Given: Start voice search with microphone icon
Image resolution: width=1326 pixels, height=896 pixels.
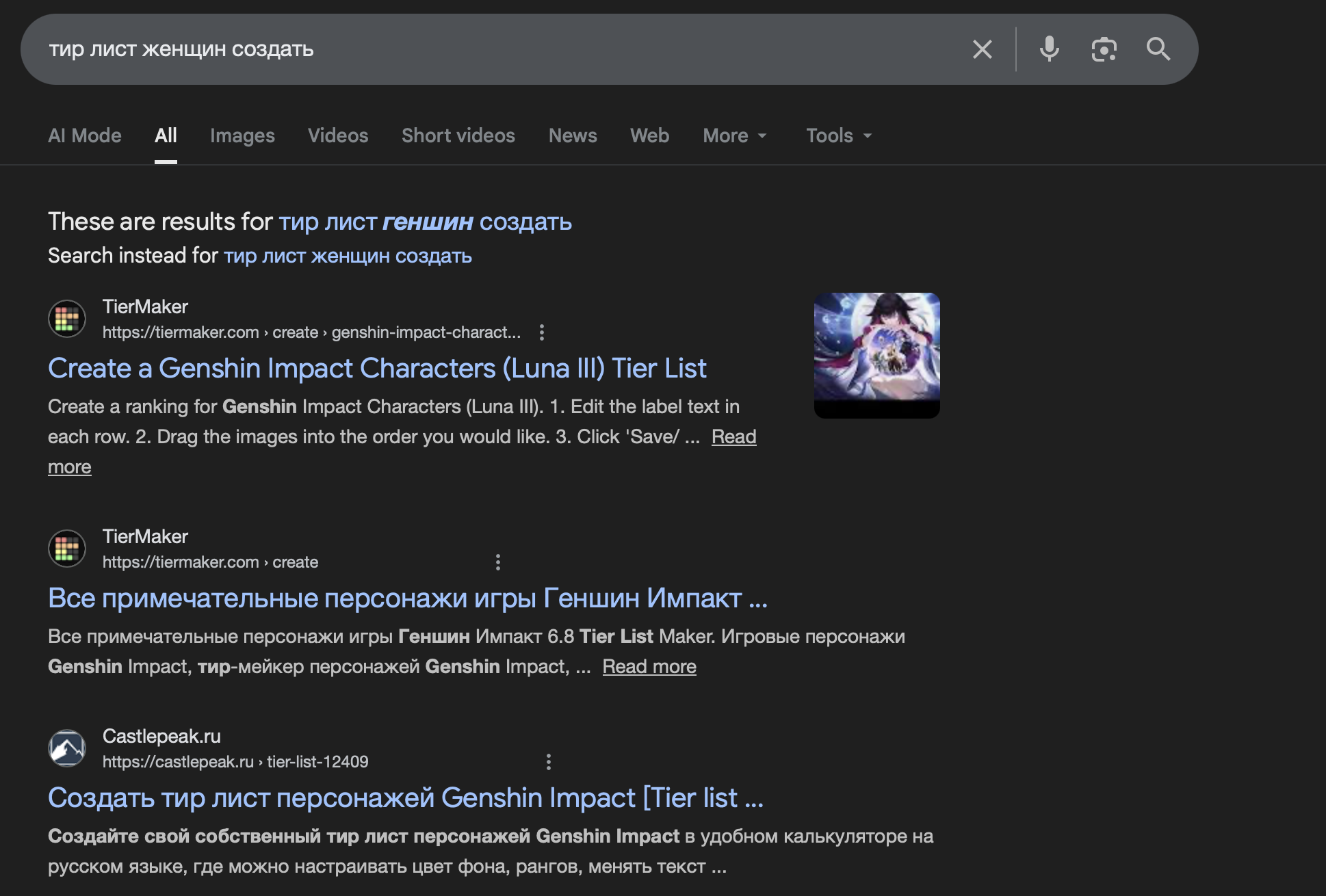Looking at the screenshot, I should 1049,49.
